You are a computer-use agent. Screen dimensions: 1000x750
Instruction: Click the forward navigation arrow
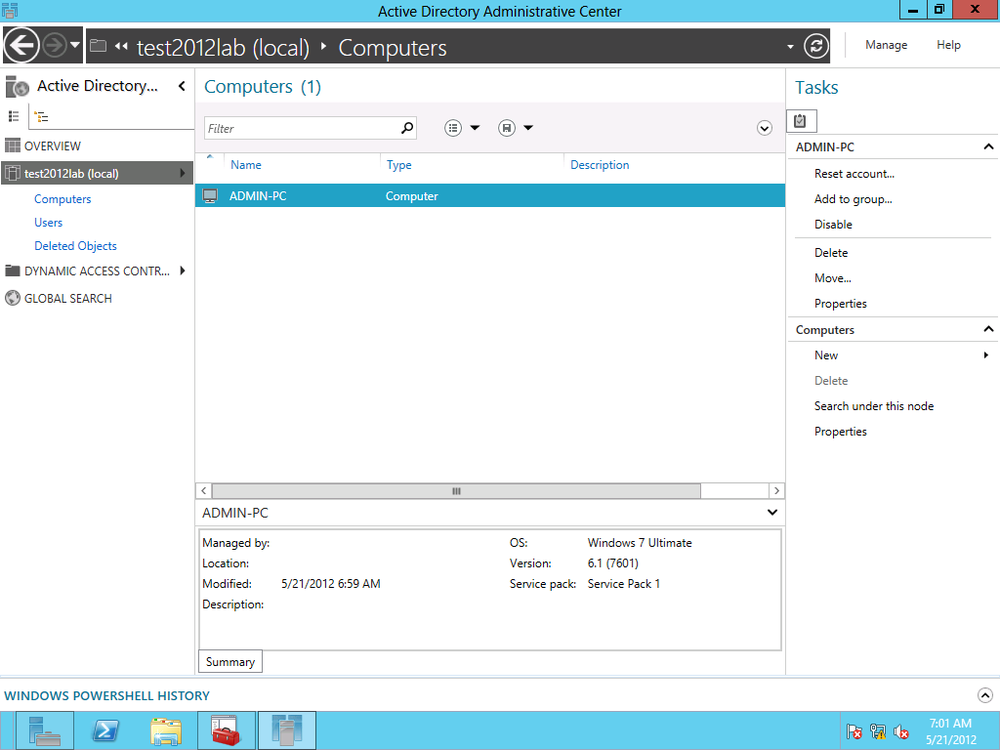click(55, 45)
